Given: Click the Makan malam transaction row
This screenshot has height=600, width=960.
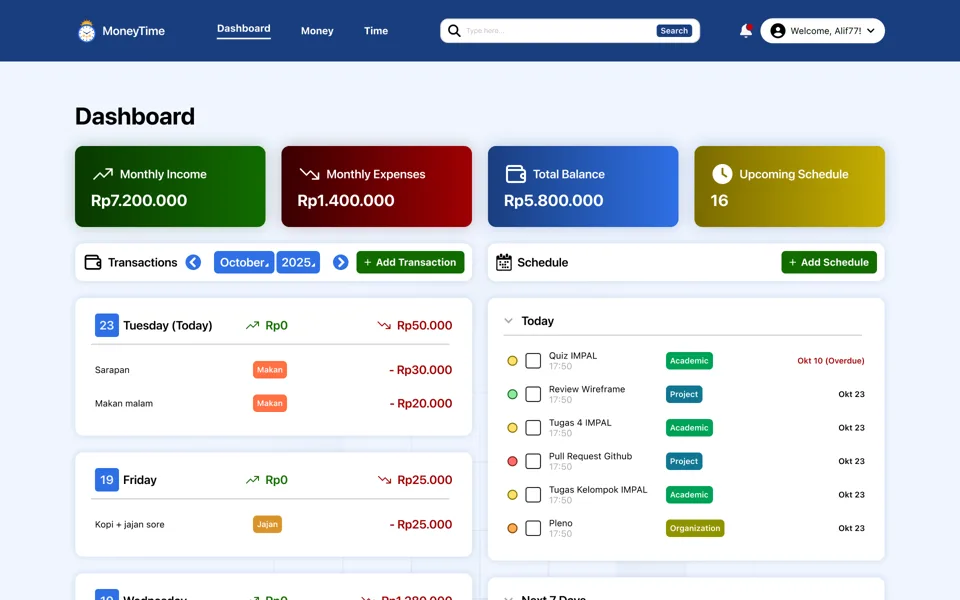Looking at the screenshot, I should coord(273,403).
